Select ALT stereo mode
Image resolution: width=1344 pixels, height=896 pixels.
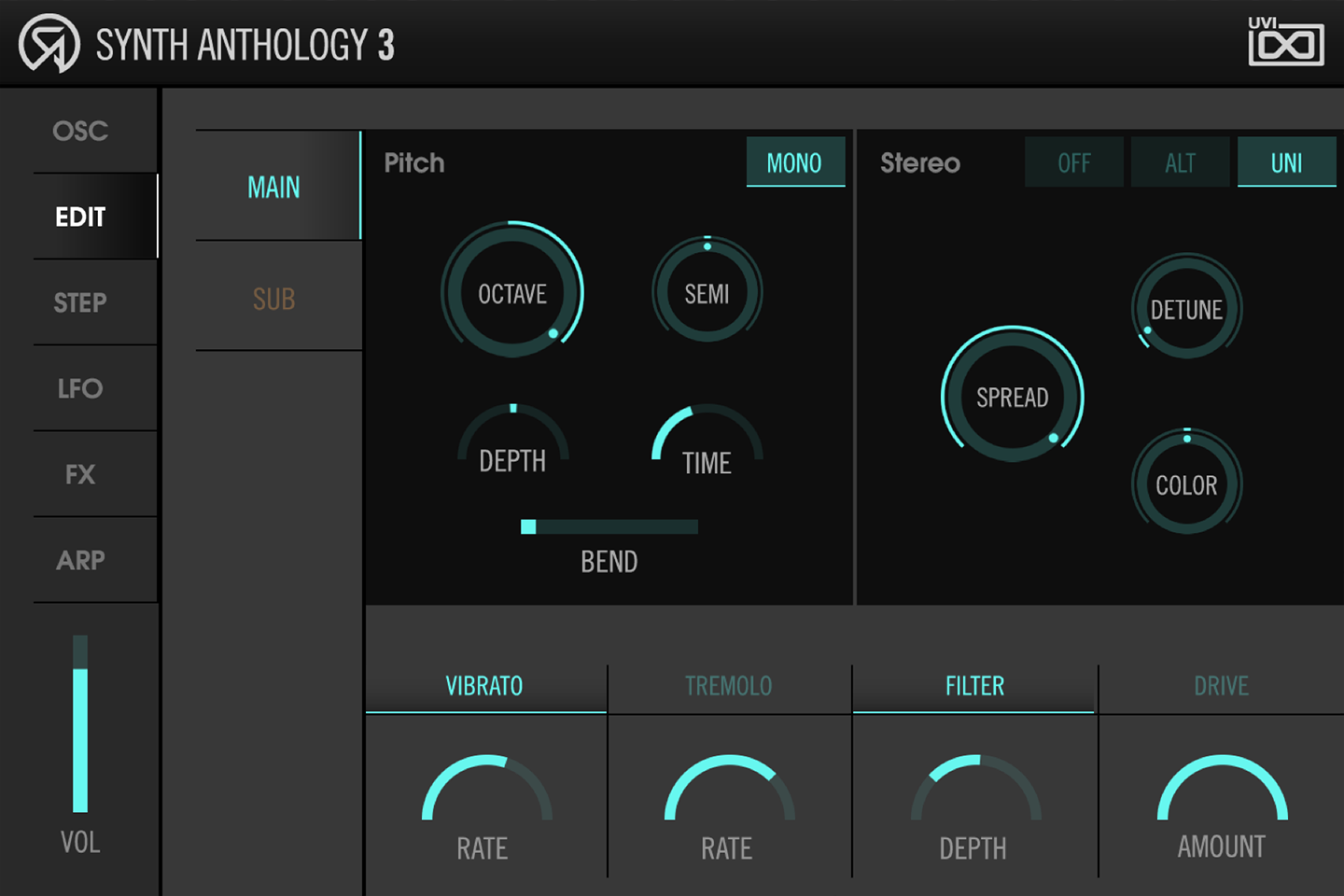(x=1179, y=161)
